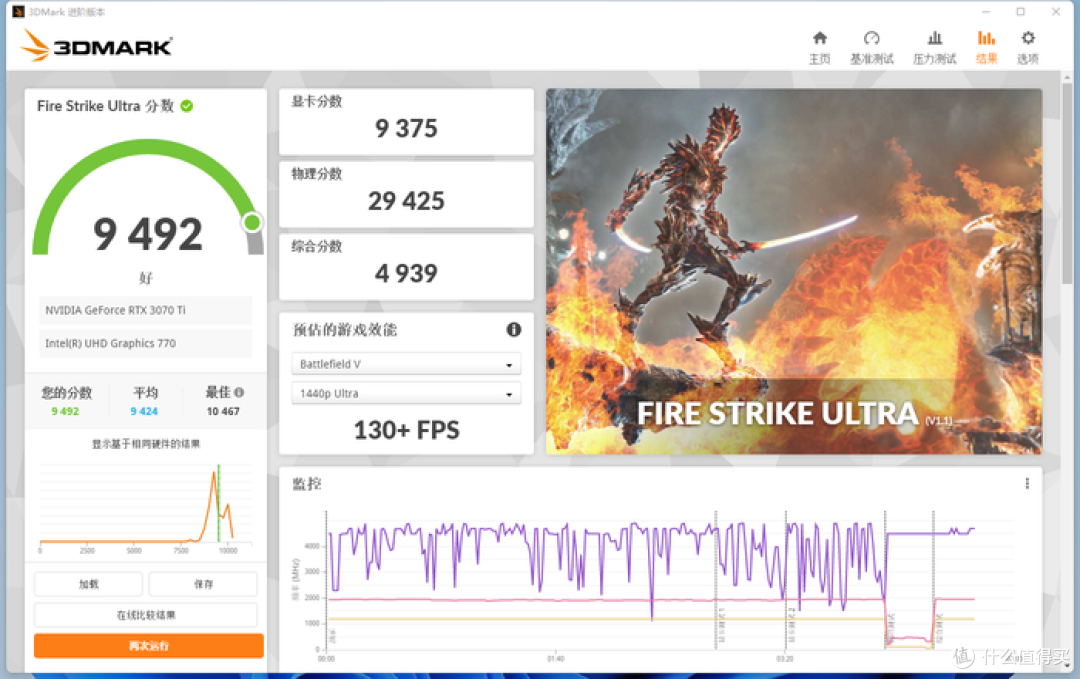
Task: Click the green knob on score gauge
Action: (x=252, y=222)
